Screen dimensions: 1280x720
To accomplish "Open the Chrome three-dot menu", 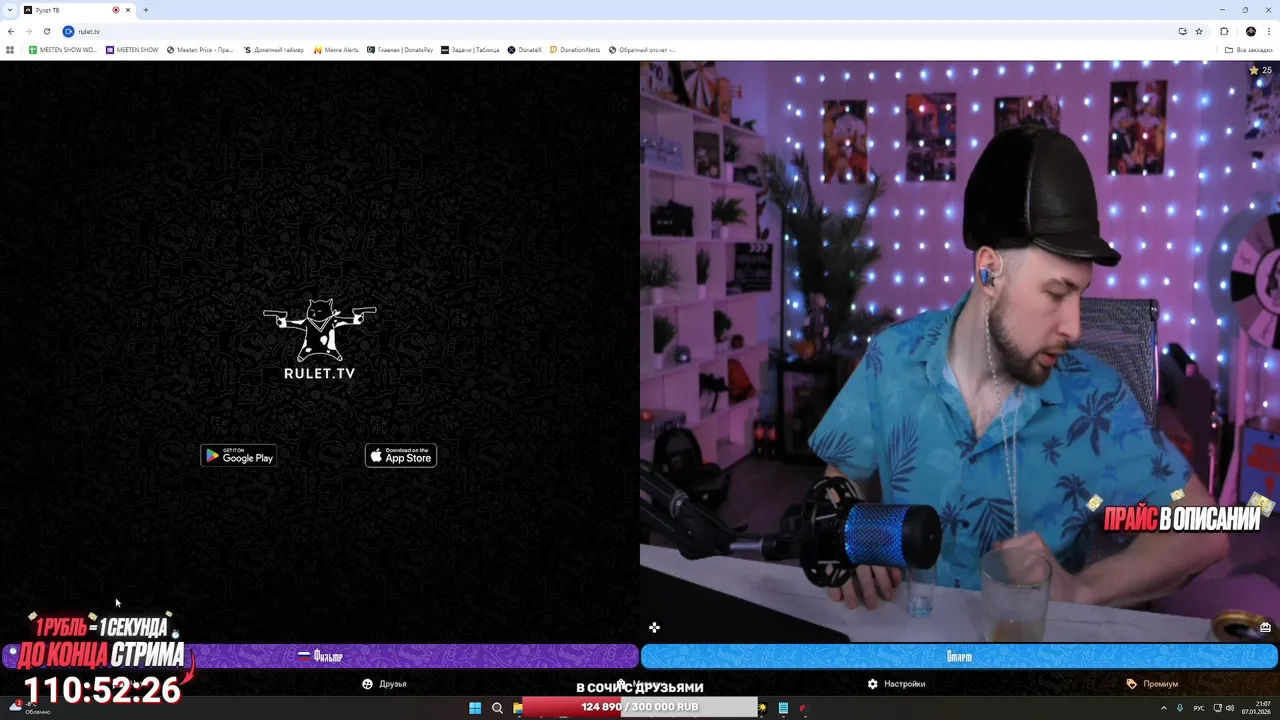I will [x=1268, y=31].
